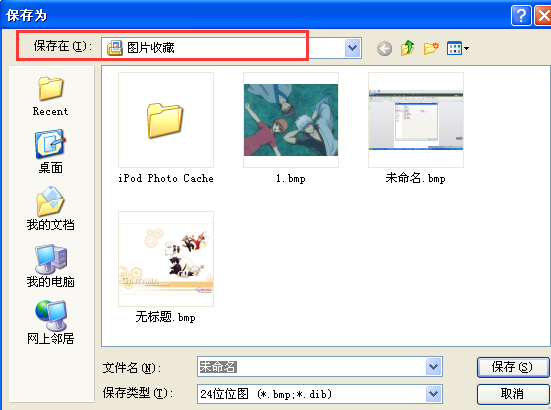Click the 无标题.bmp file name label

pos(166,317)
